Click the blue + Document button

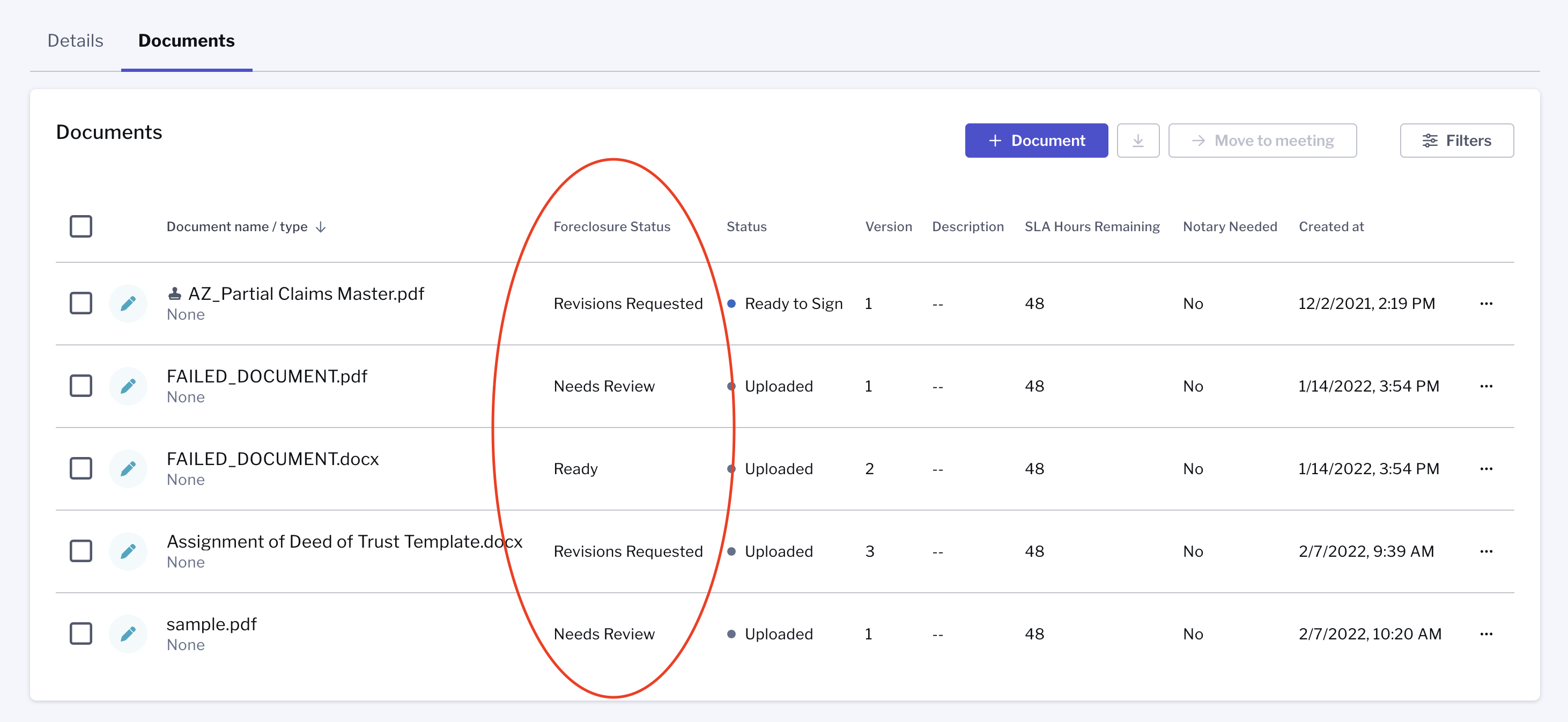[x=1036, y=141]
